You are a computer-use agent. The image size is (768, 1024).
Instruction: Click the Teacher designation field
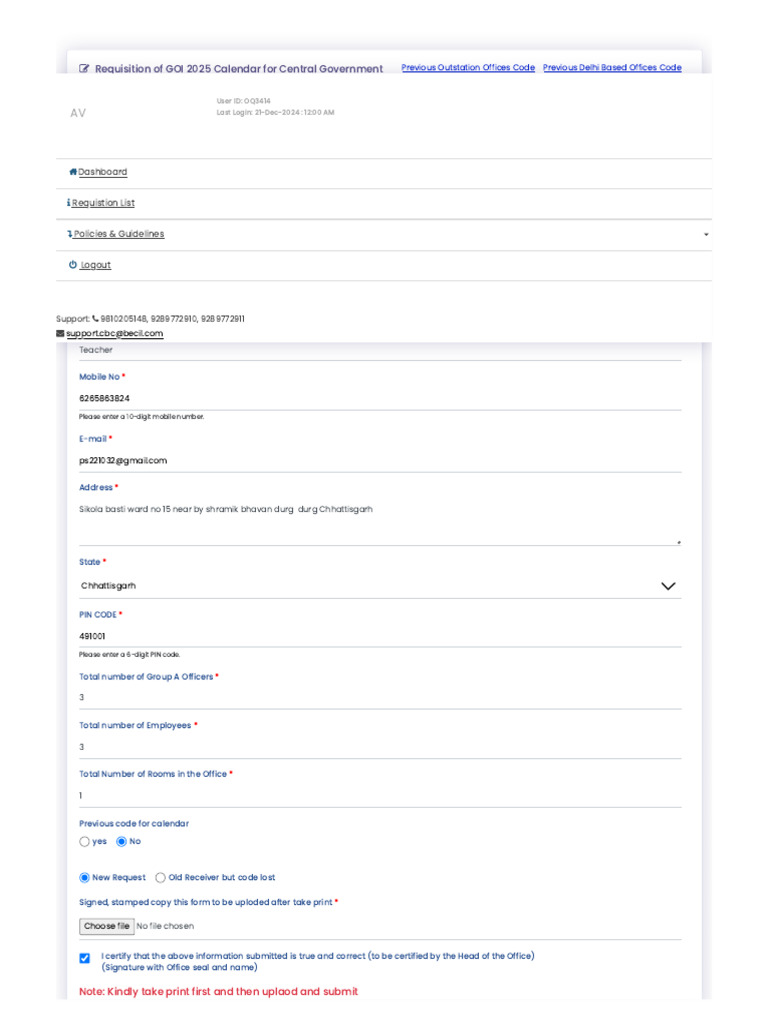click(380, 351)
